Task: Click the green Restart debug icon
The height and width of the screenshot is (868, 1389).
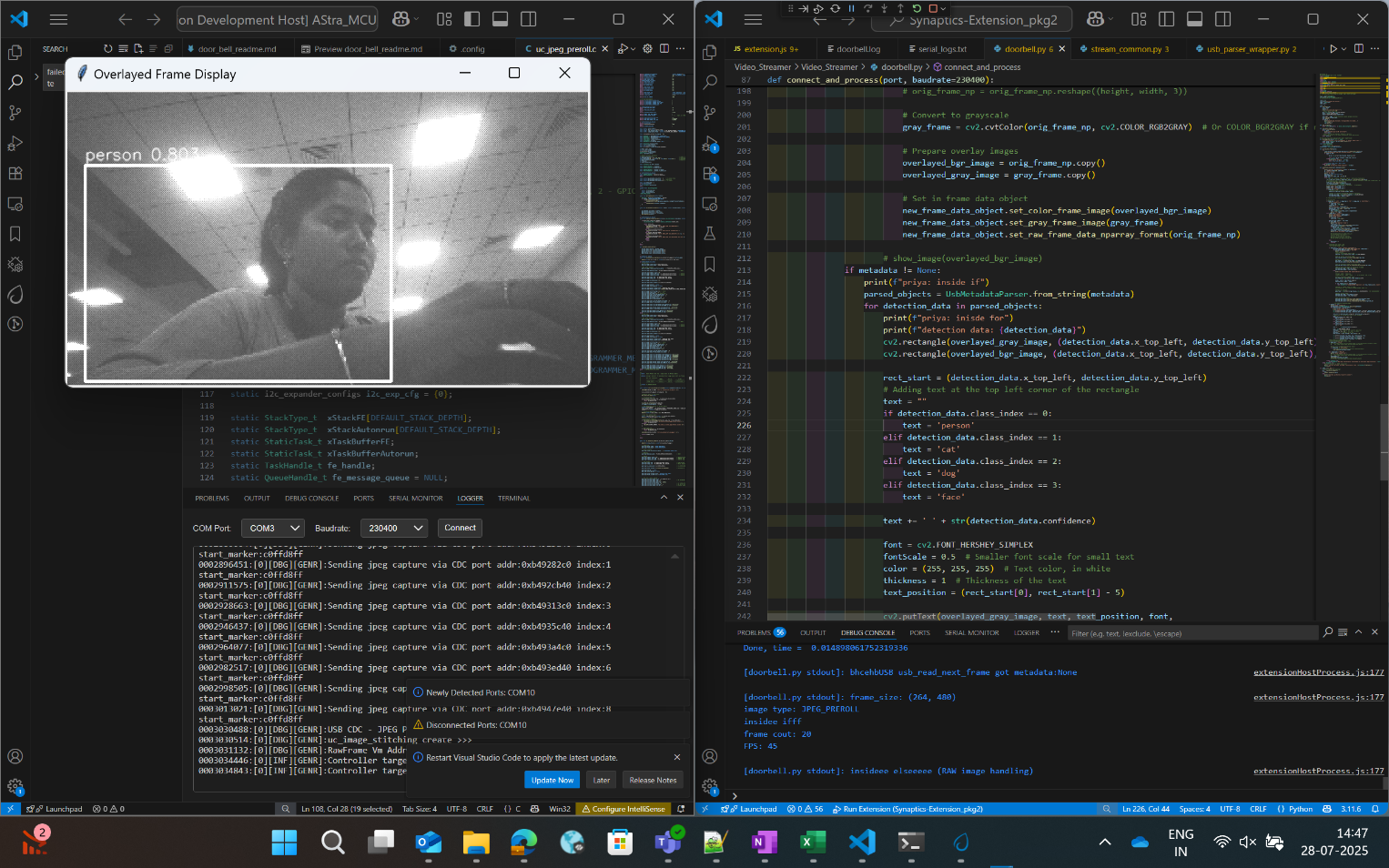Action: pyautogui.click(x=917, y=8)
